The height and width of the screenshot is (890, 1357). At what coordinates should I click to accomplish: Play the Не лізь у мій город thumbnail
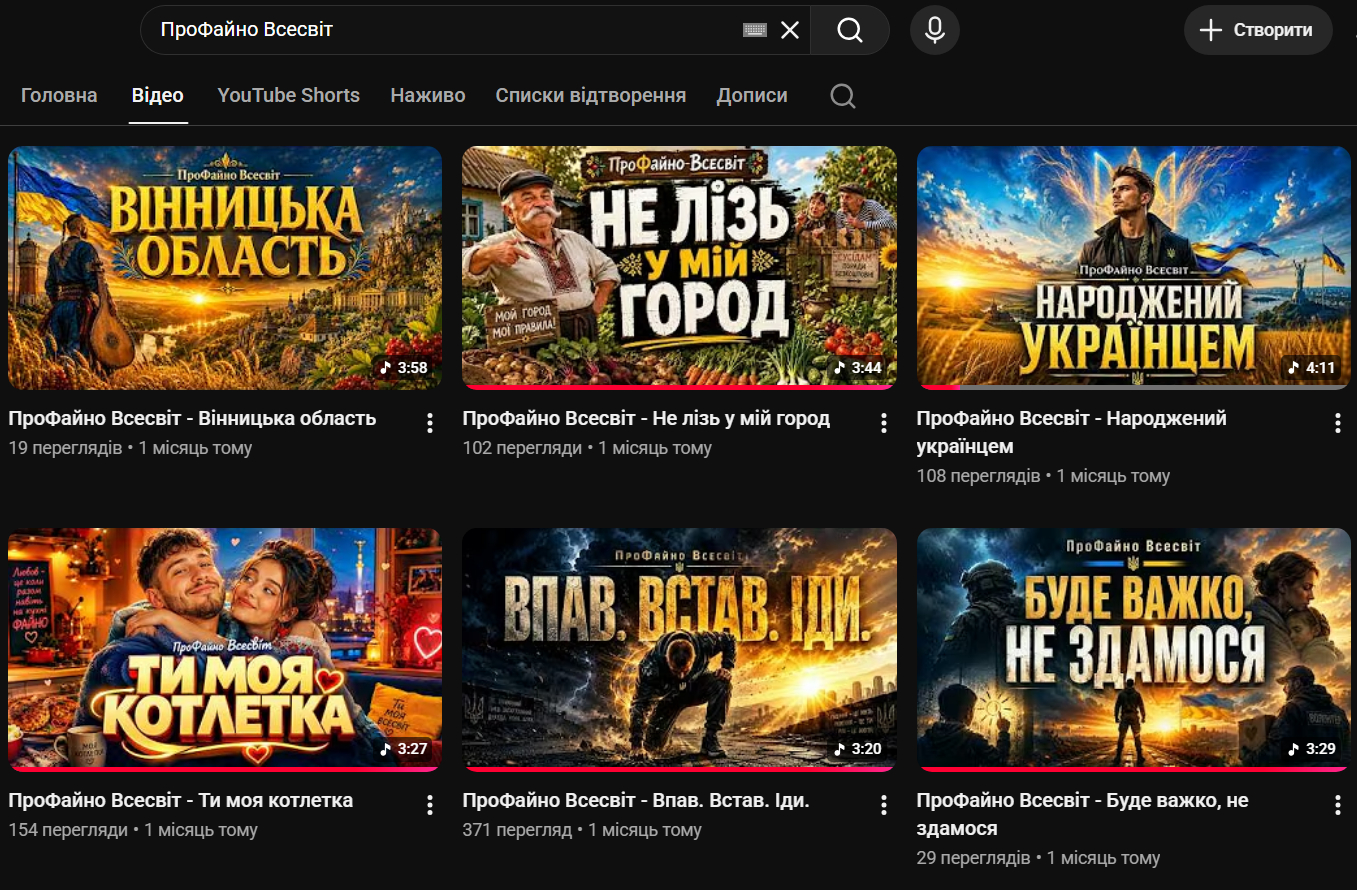pyautogui.click(x=679, y=268)
